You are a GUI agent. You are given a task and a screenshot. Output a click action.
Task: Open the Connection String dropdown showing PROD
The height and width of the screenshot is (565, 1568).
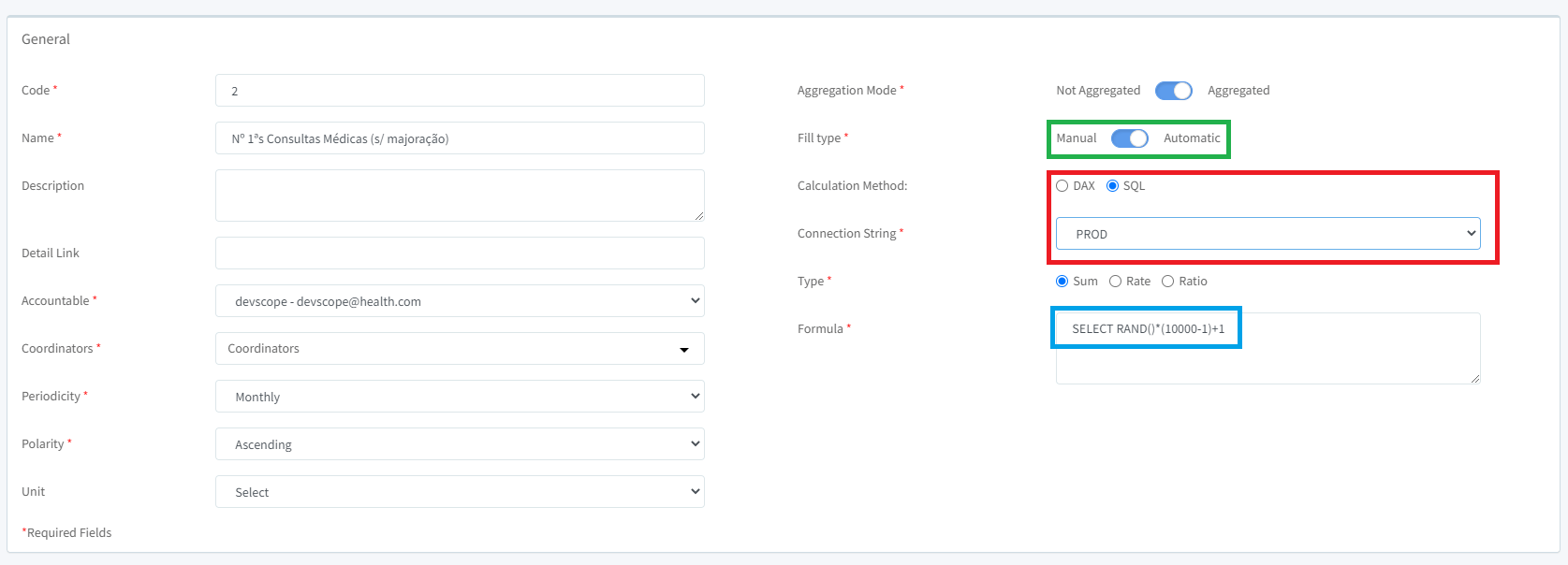[x=1267, y=233]
